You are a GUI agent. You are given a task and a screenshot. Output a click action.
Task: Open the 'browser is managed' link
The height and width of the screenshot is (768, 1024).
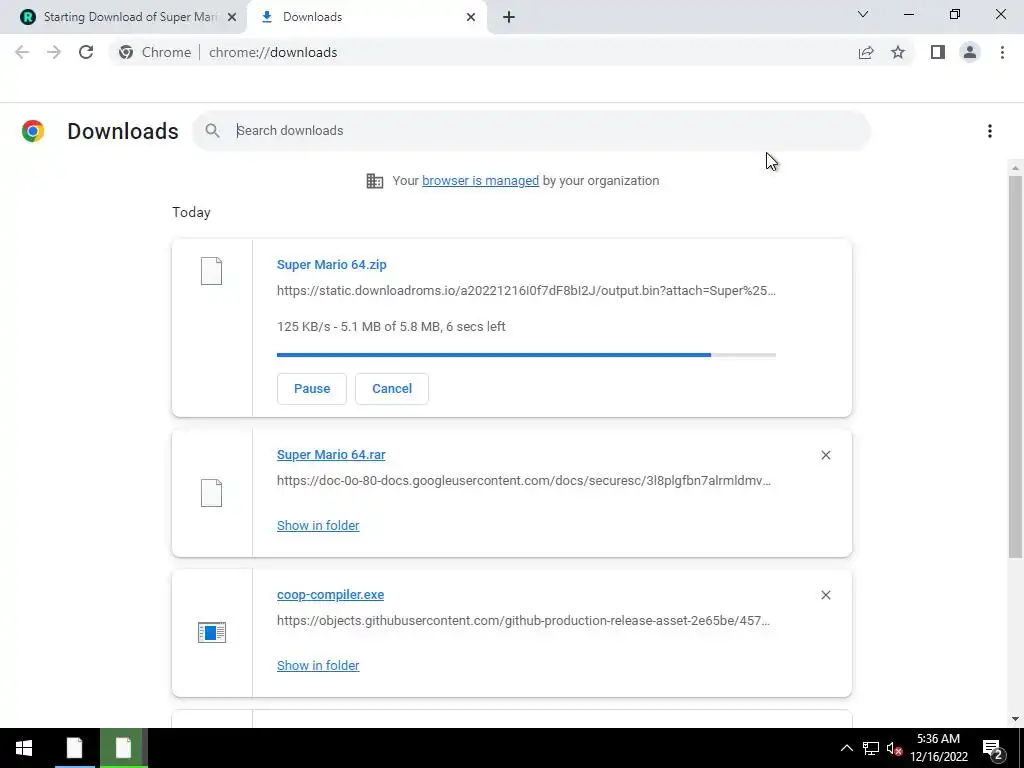(481, 181)
